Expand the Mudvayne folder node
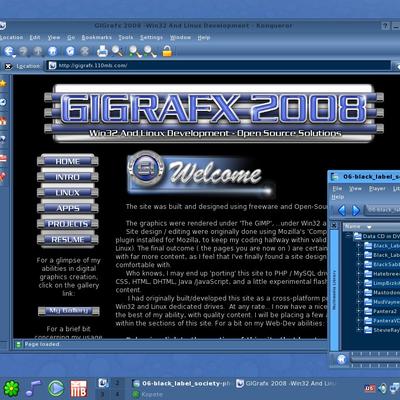Screen dimensions: 400x400 (x=359, y=302)
